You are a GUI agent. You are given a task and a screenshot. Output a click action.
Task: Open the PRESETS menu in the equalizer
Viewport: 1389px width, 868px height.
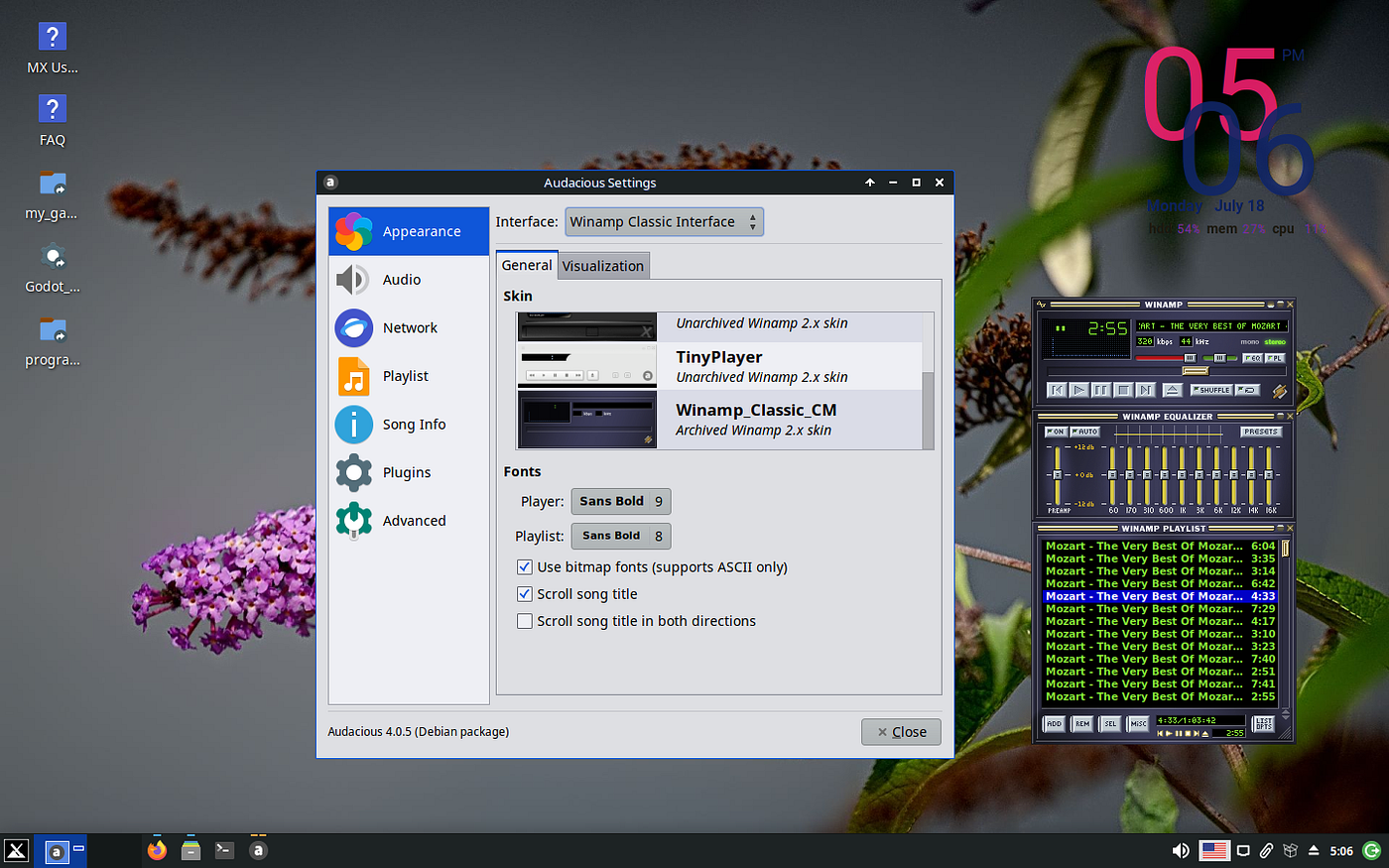(1259, 432)
